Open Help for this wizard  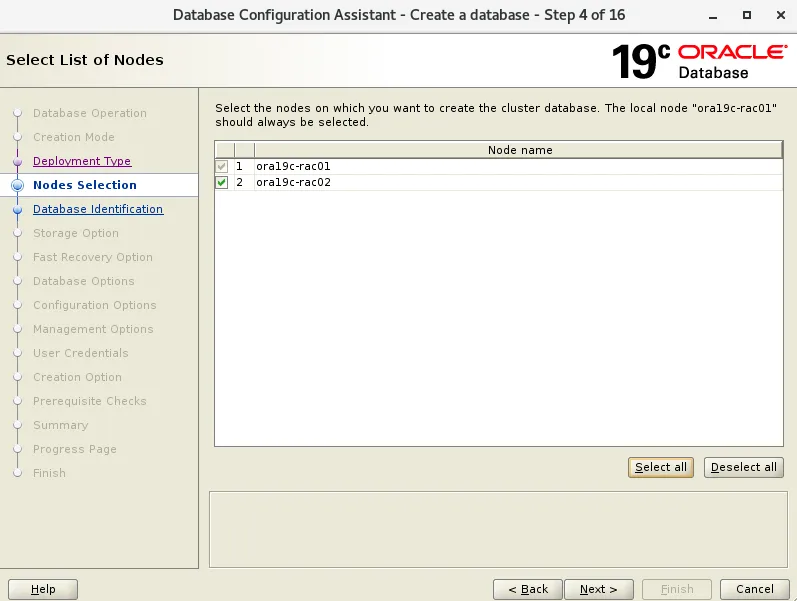click(x=43, y=589)
